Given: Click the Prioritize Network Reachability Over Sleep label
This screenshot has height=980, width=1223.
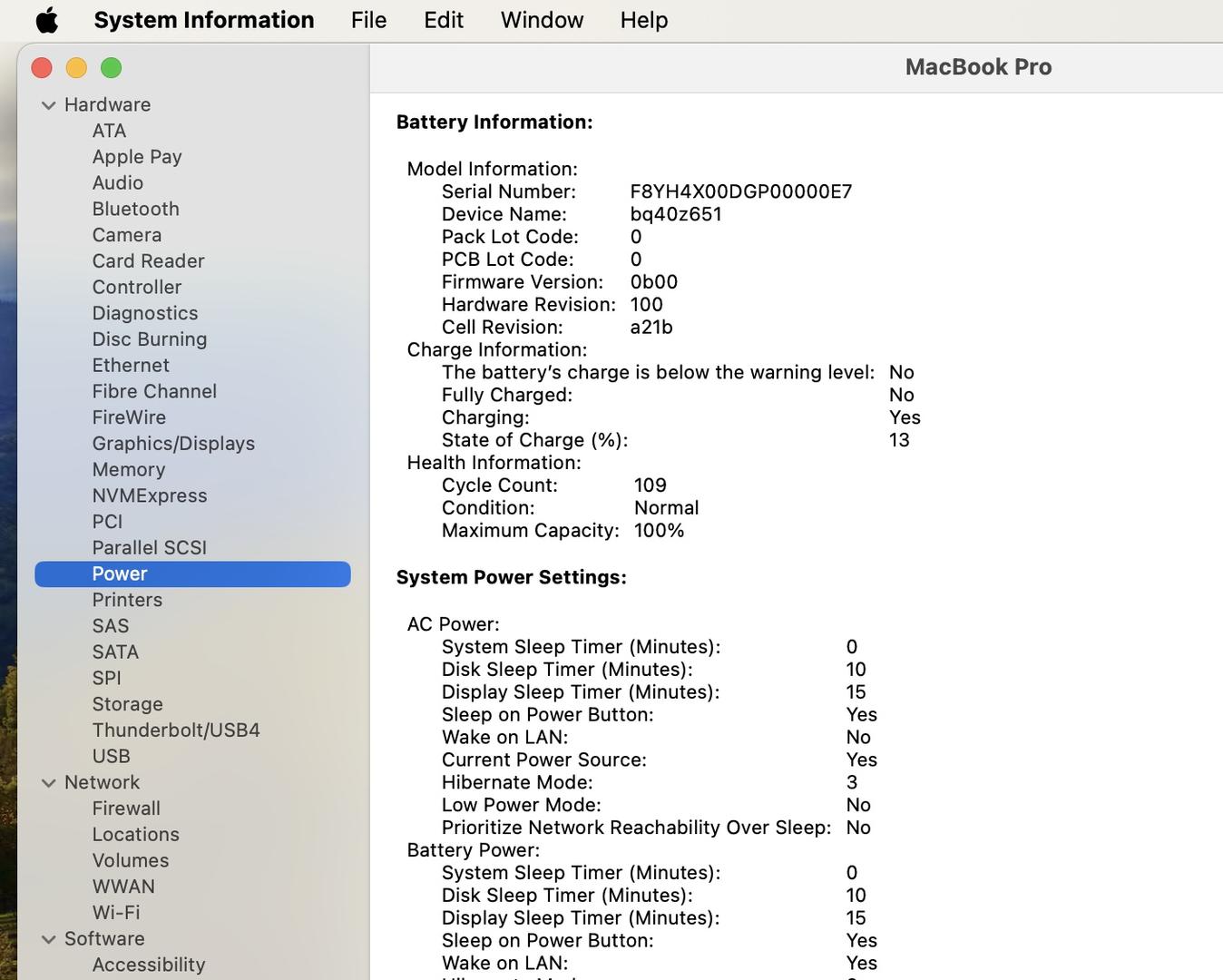Looking at the screenshot, I should [637, 828].
